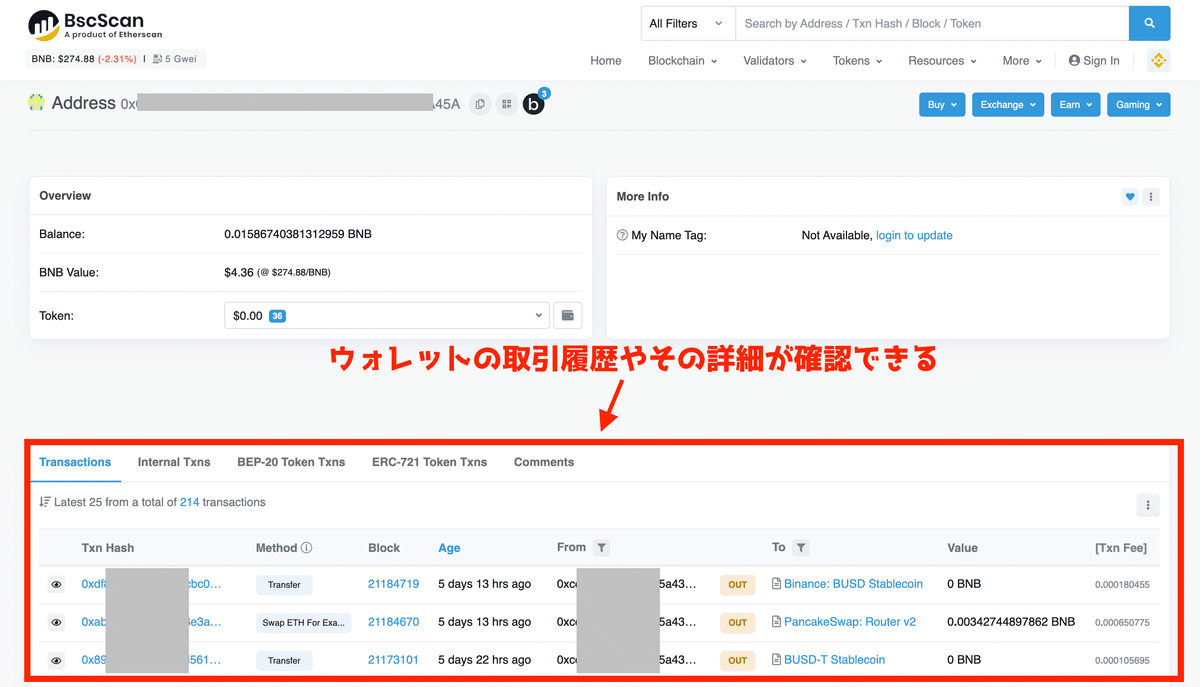Click the balance 0.01586740381312959 BNB
Image resolution: width=1200 pixels, height=687 pixels.
click(x=298, y=234)
